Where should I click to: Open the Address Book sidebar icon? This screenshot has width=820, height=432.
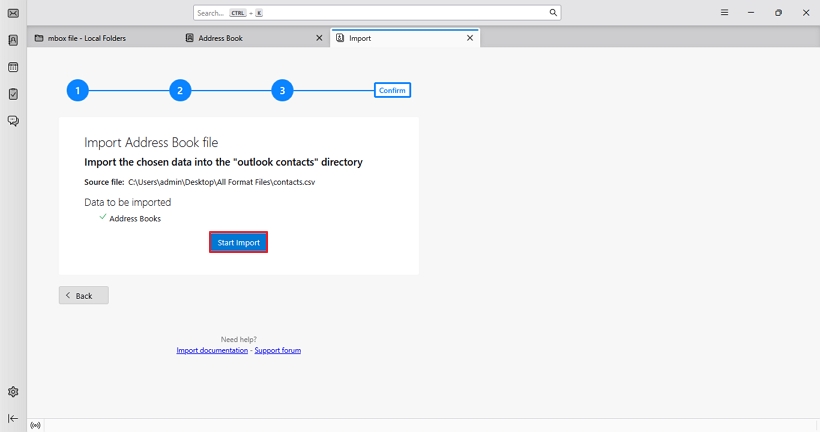pyautogui.click(x=13, y=40)
